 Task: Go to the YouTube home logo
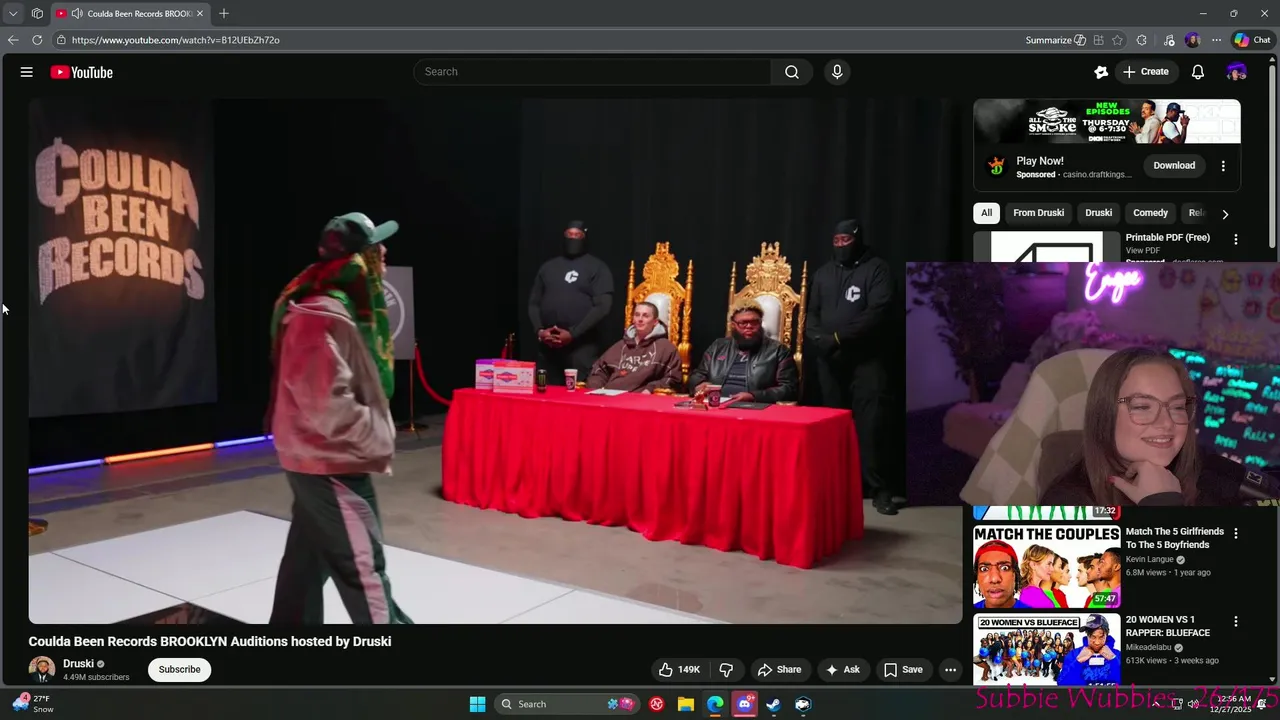pyautogui.click(x=81, y=72)
